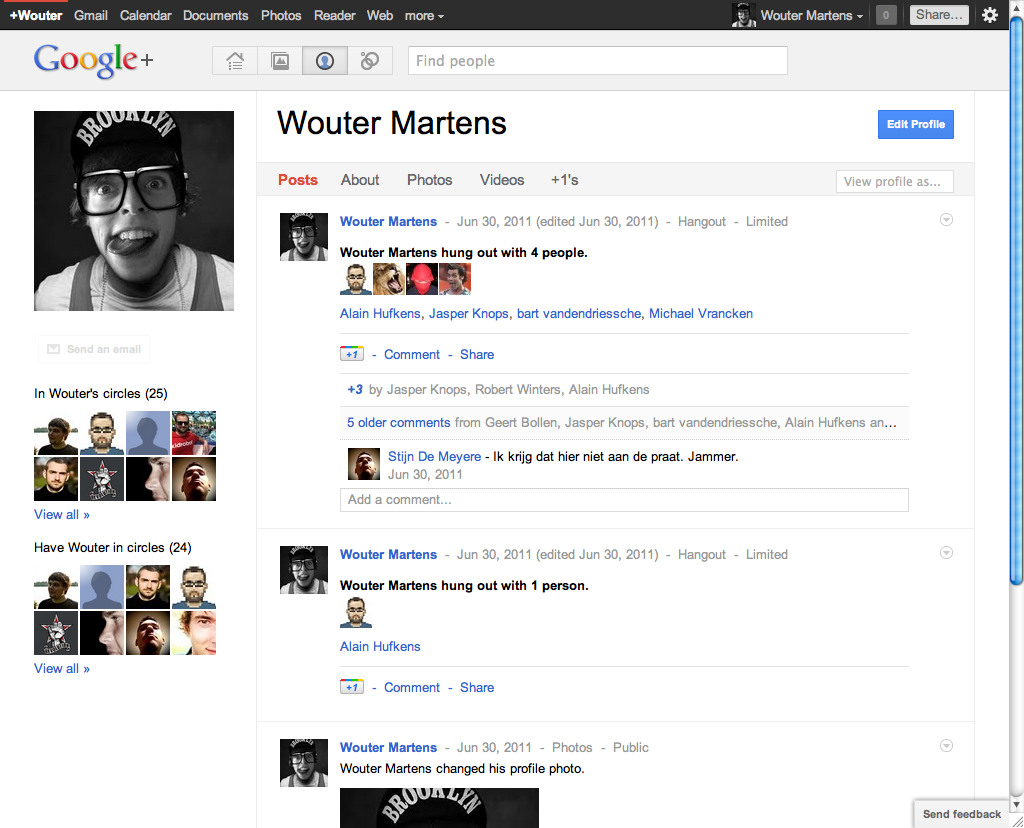Expand 5 older comments
The width and height of the screenshot is (1024, 828).
pyautogui.click(x=398, y=422)
